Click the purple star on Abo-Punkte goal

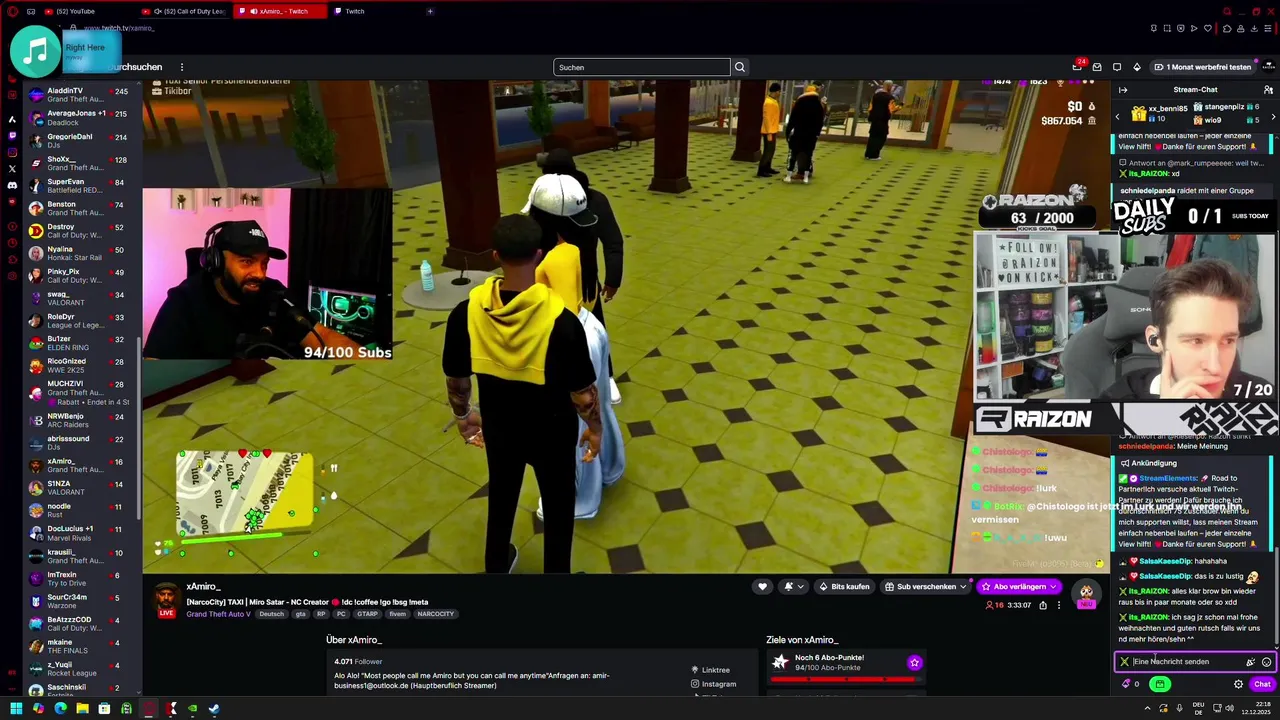coord(914,662)
